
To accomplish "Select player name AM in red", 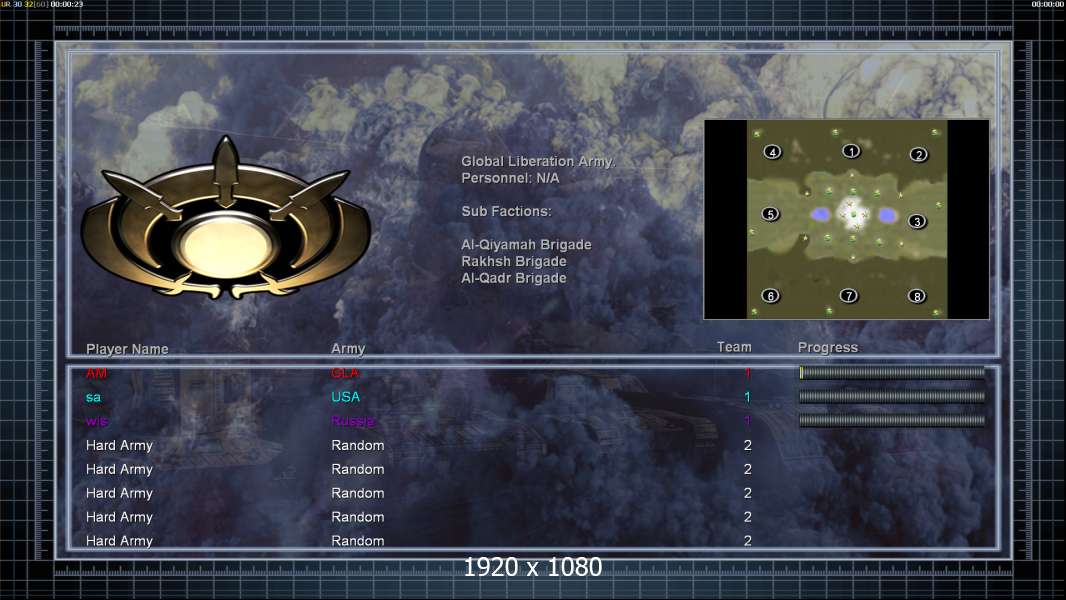I will click(96, 373).
